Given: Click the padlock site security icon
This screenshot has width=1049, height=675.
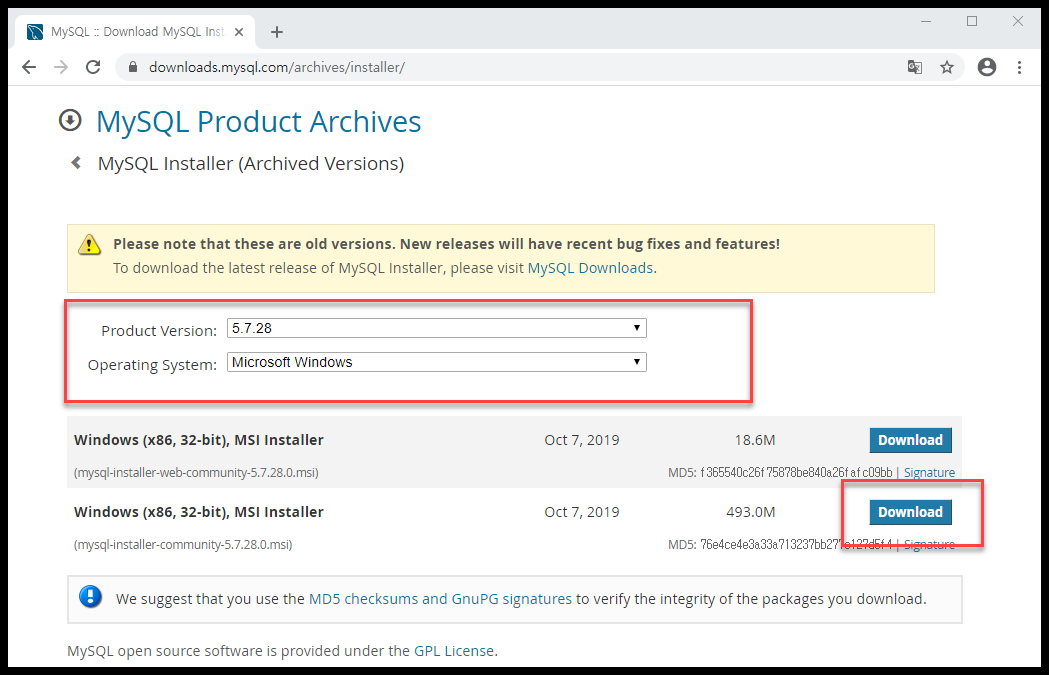Looking at the screenshot, I should tap(132, 67).
